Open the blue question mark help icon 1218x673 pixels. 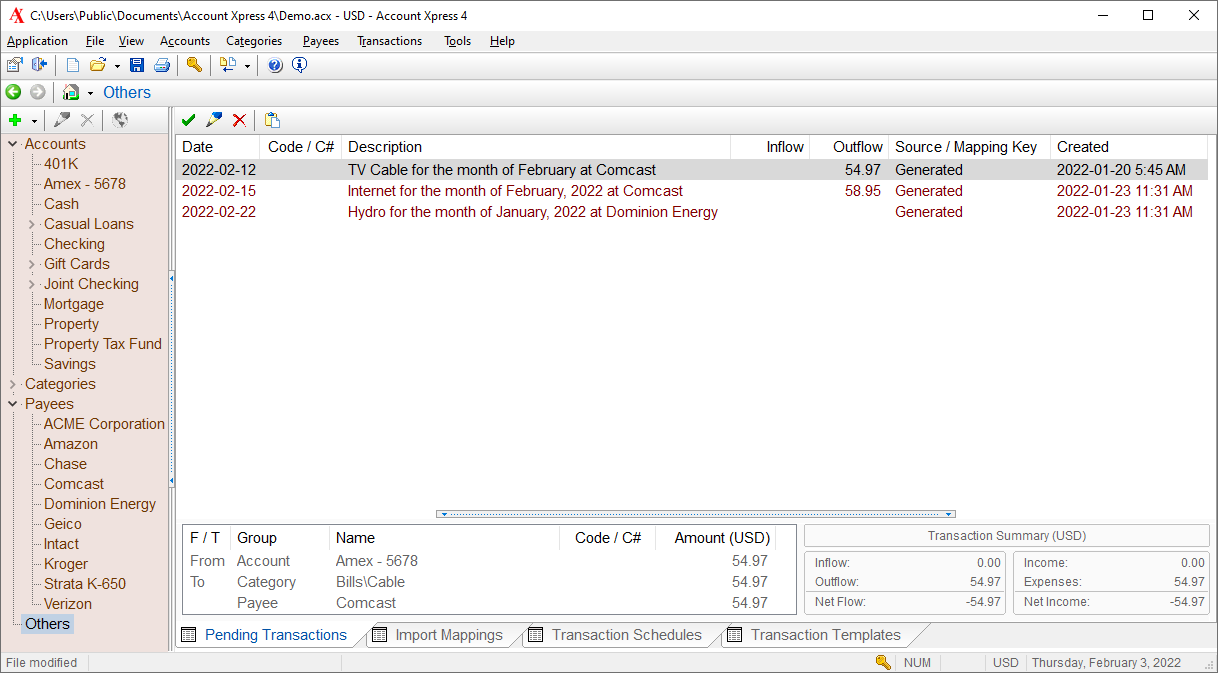[275, 65]
